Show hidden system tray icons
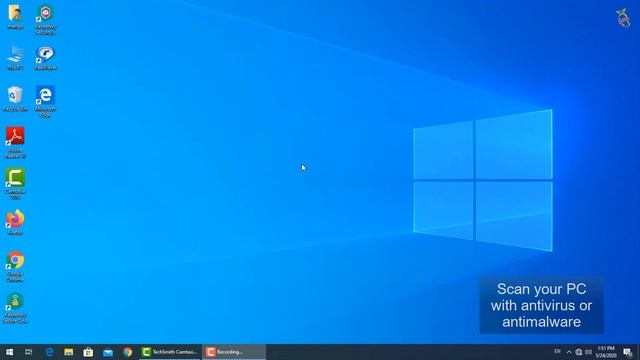 569,352
